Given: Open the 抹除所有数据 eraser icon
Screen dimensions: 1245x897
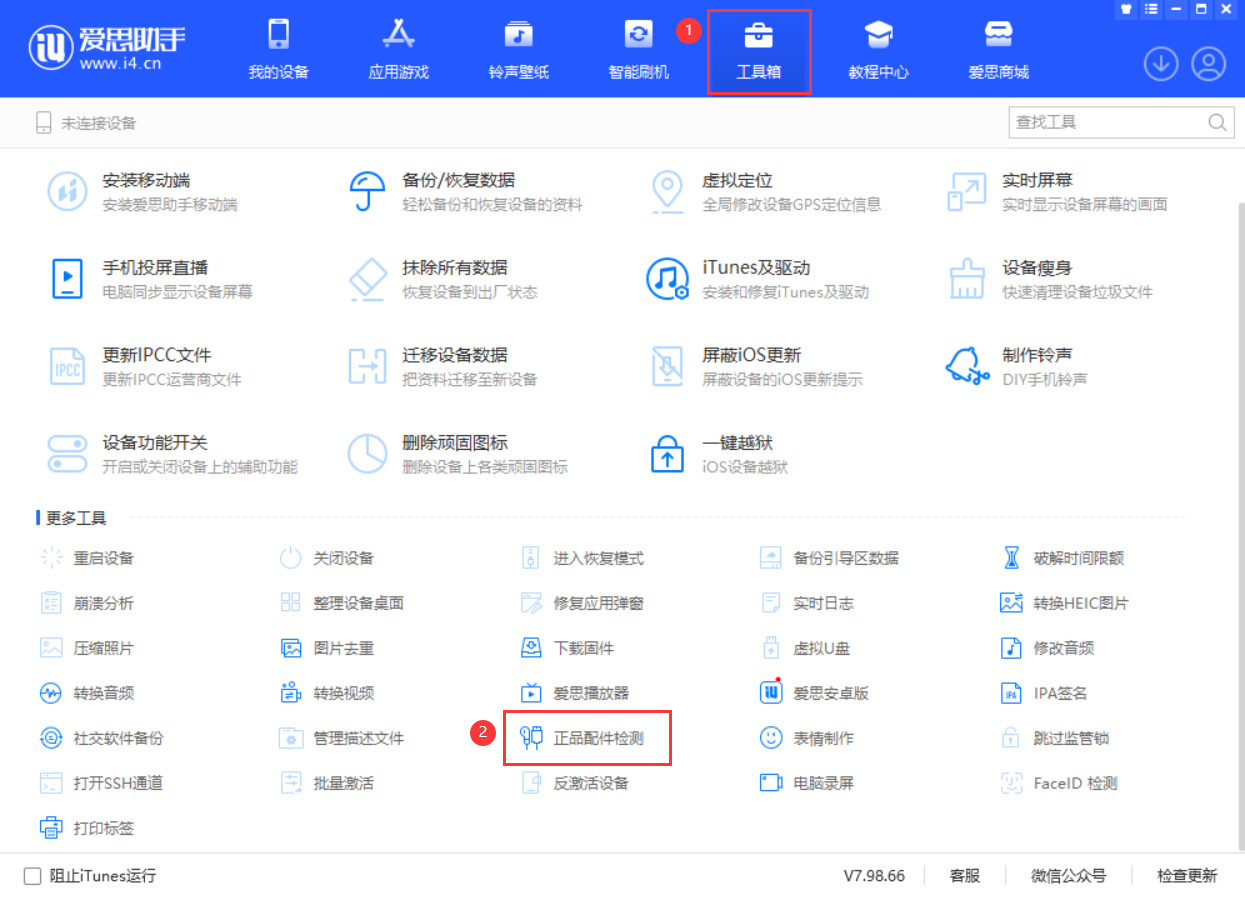Looking at the screenshot, I should (368, 278).
